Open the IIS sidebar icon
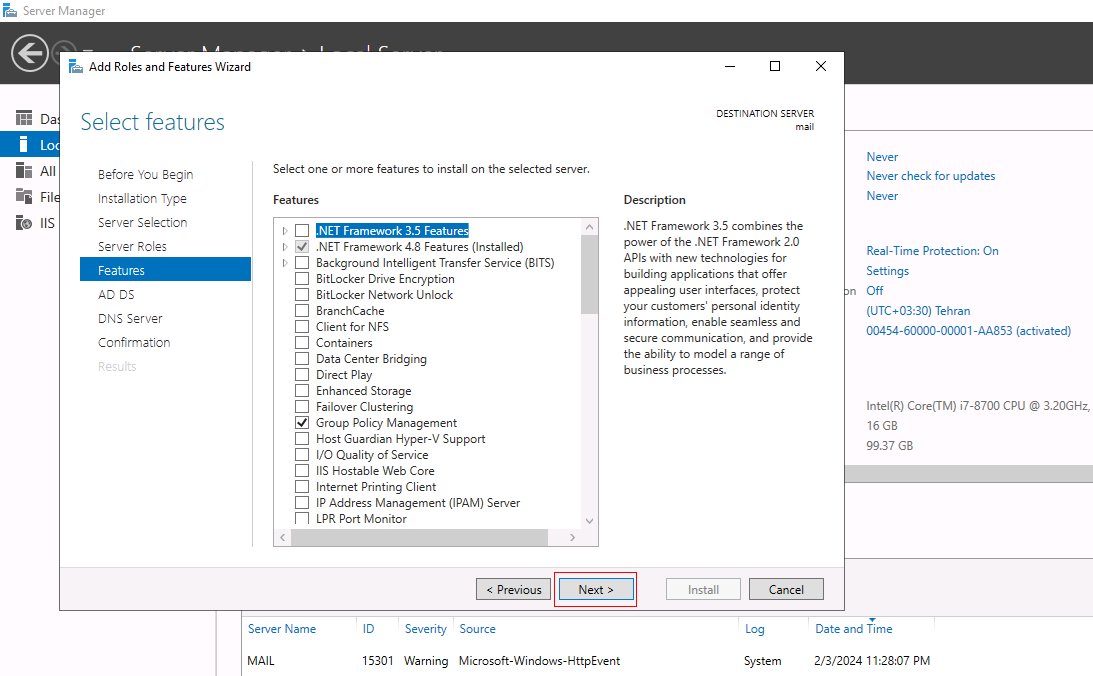1093x676 pixels. 24,223
